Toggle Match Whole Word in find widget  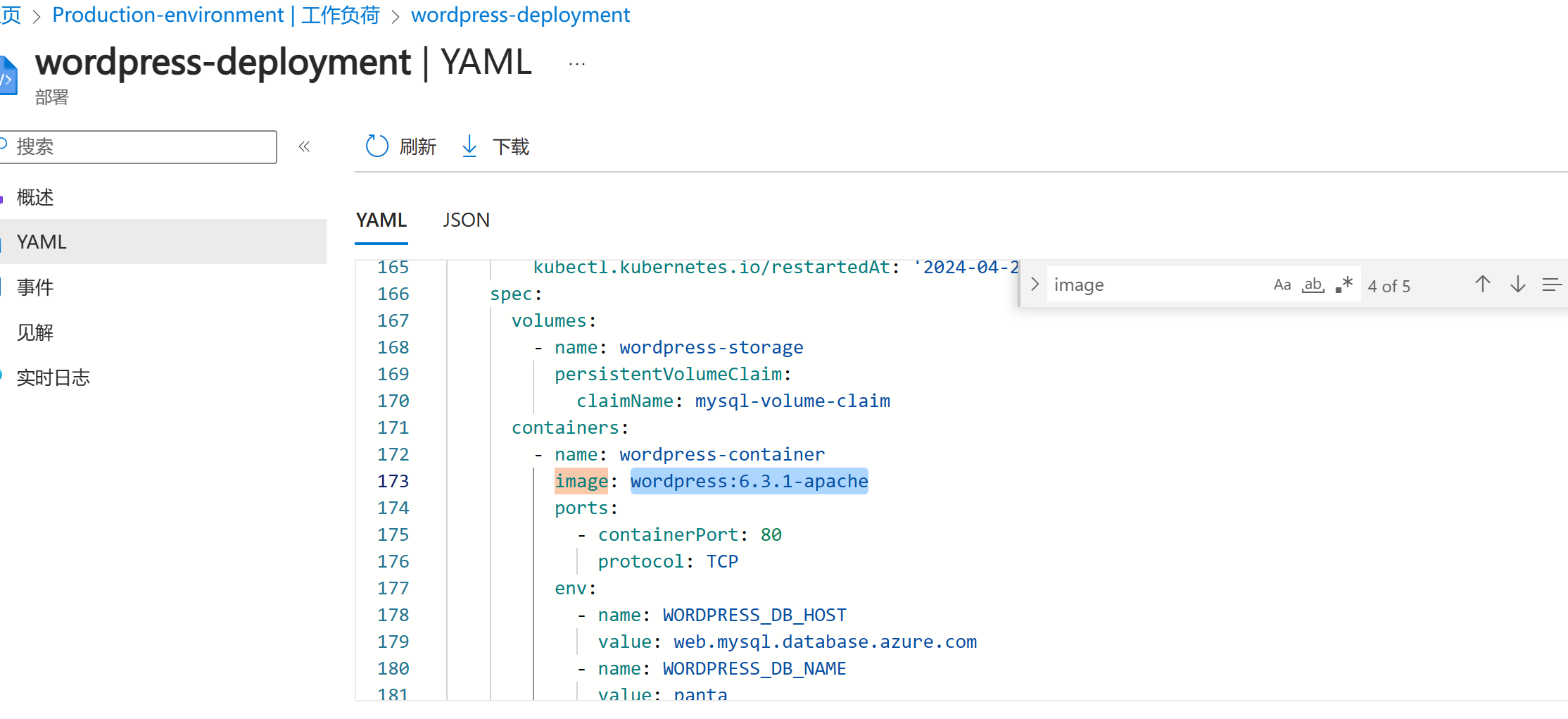[1313, 285]
